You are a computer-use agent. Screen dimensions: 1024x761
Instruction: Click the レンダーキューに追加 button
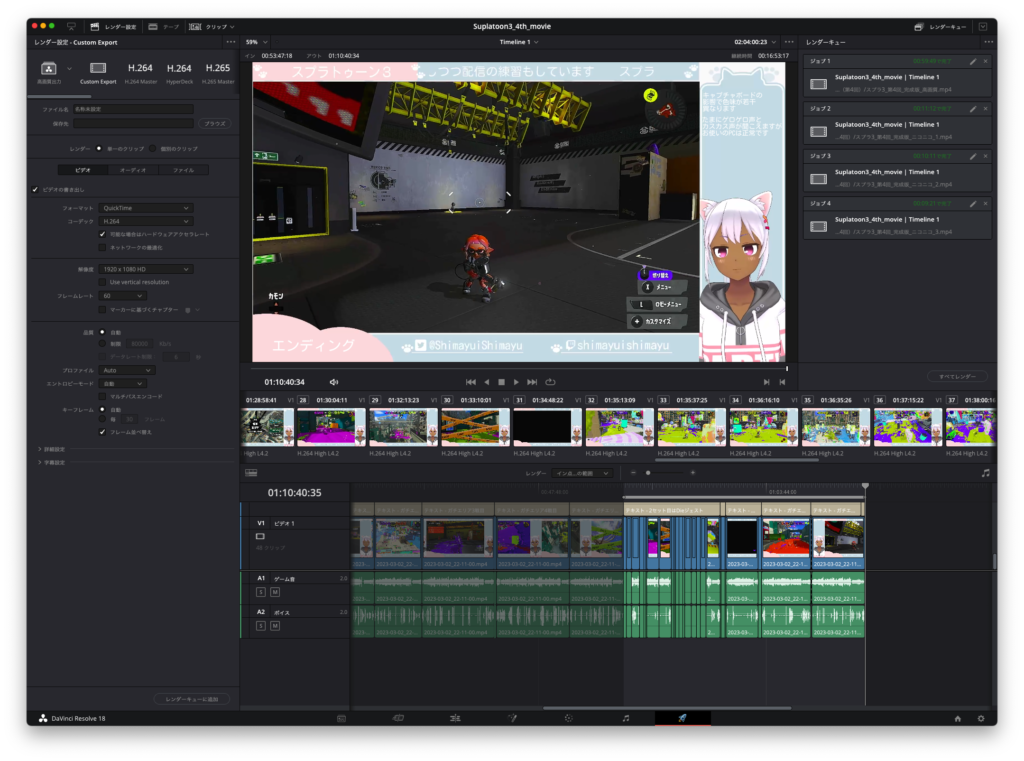[x=192, y=699]
